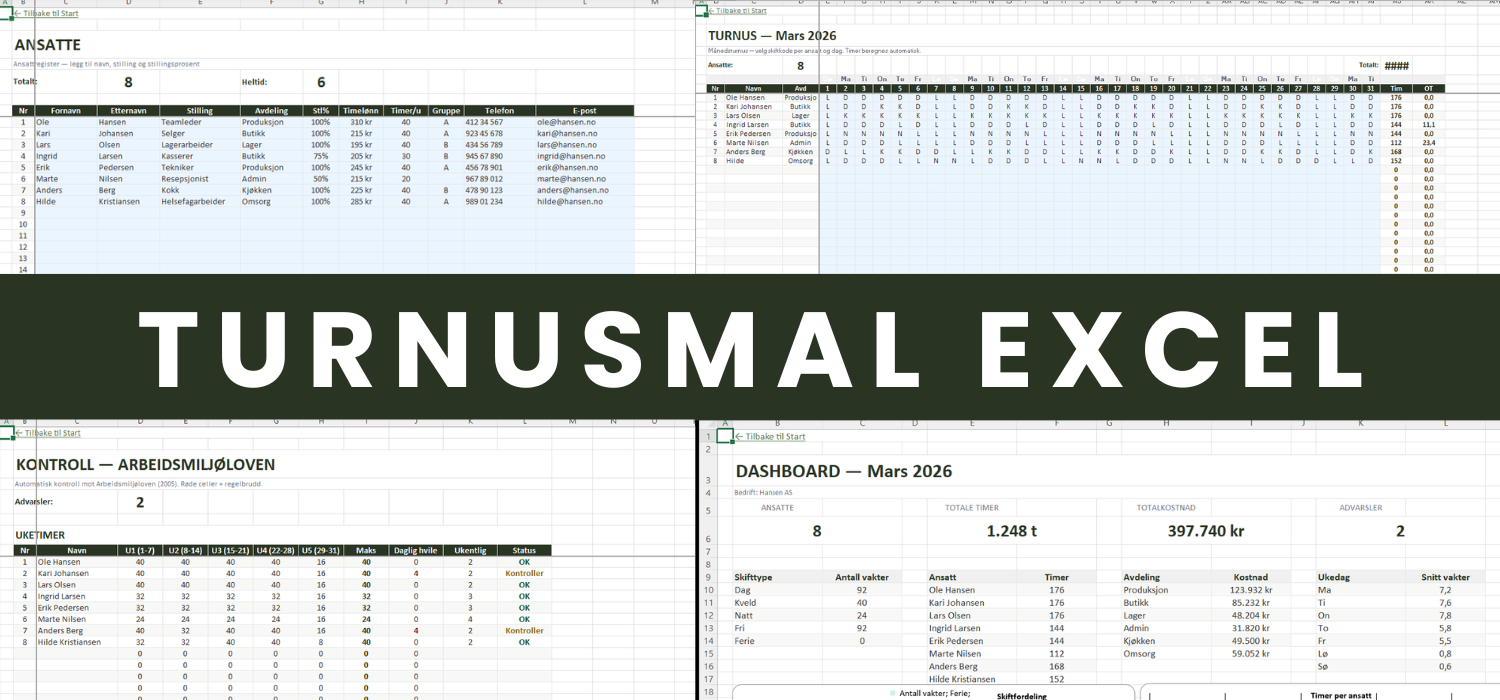Select the 23,4 overtime cell in Turnus

1428,143
